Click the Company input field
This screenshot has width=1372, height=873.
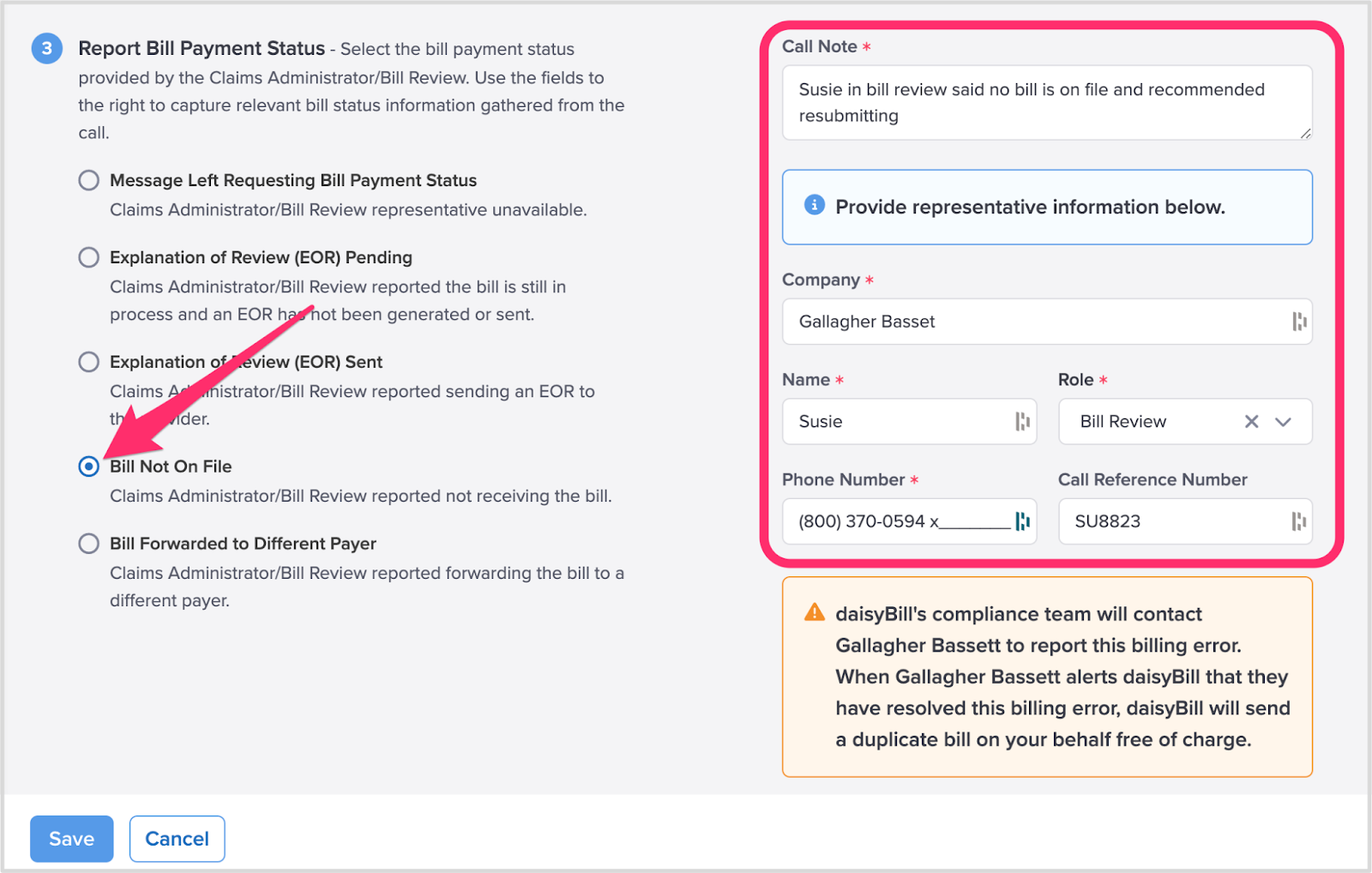click(1047, 322)
